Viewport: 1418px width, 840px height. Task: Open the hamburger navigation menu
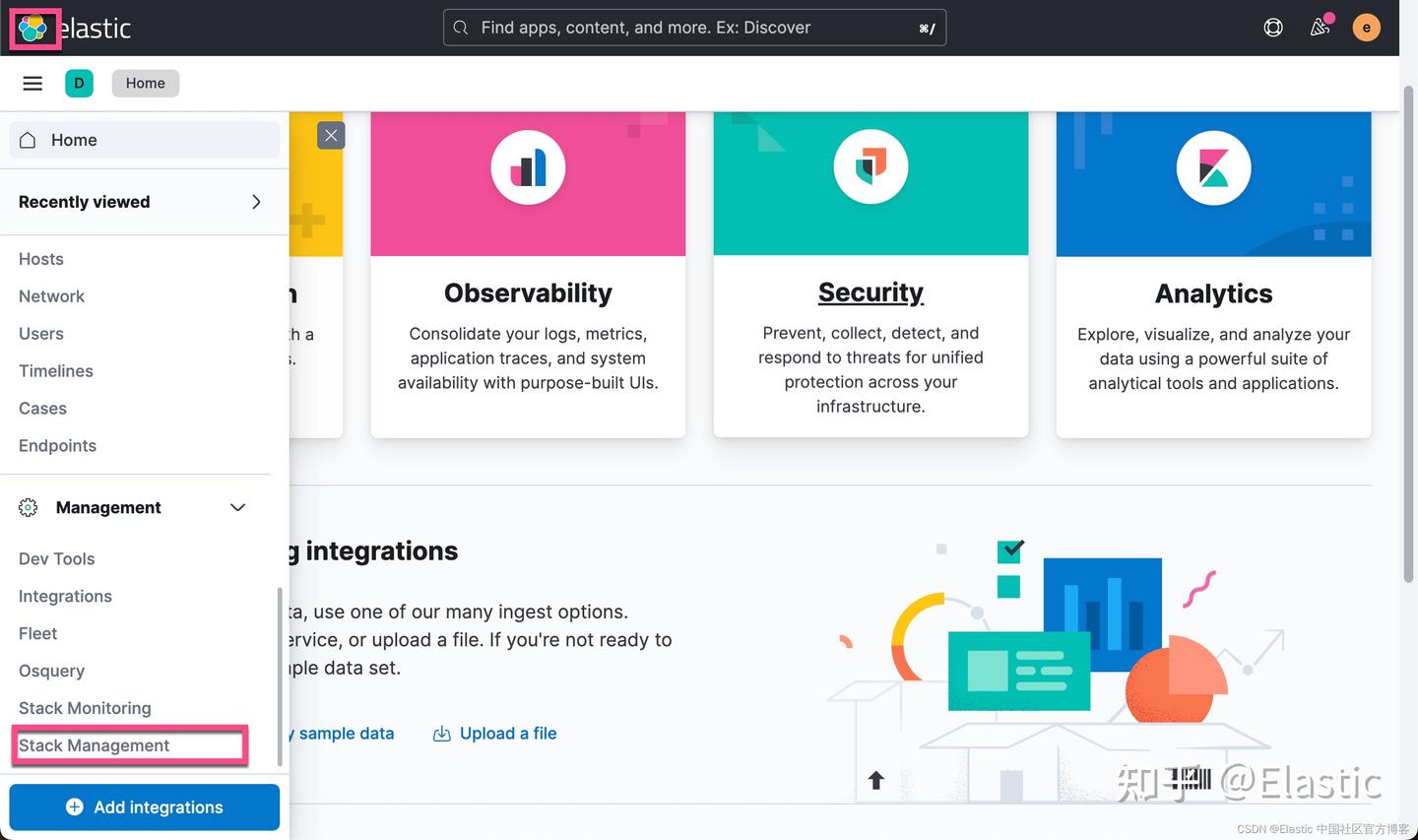(x=32, y=83)
